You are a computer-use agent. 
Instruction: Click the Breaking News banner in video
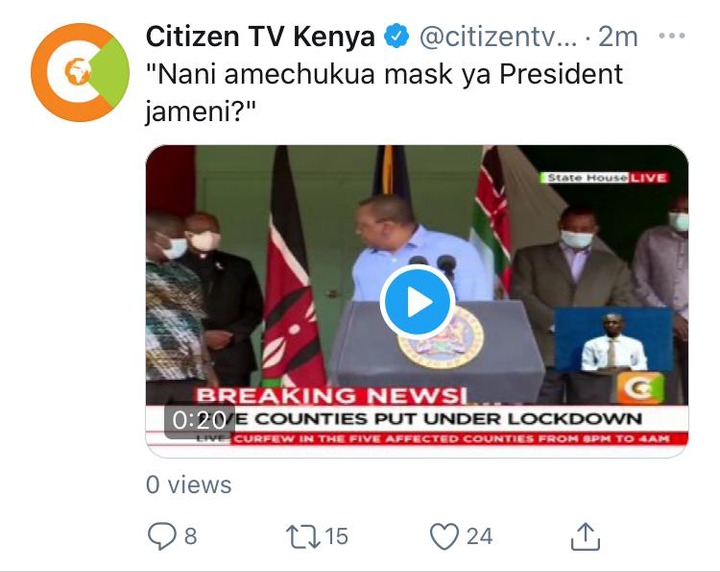pos(331,396)
